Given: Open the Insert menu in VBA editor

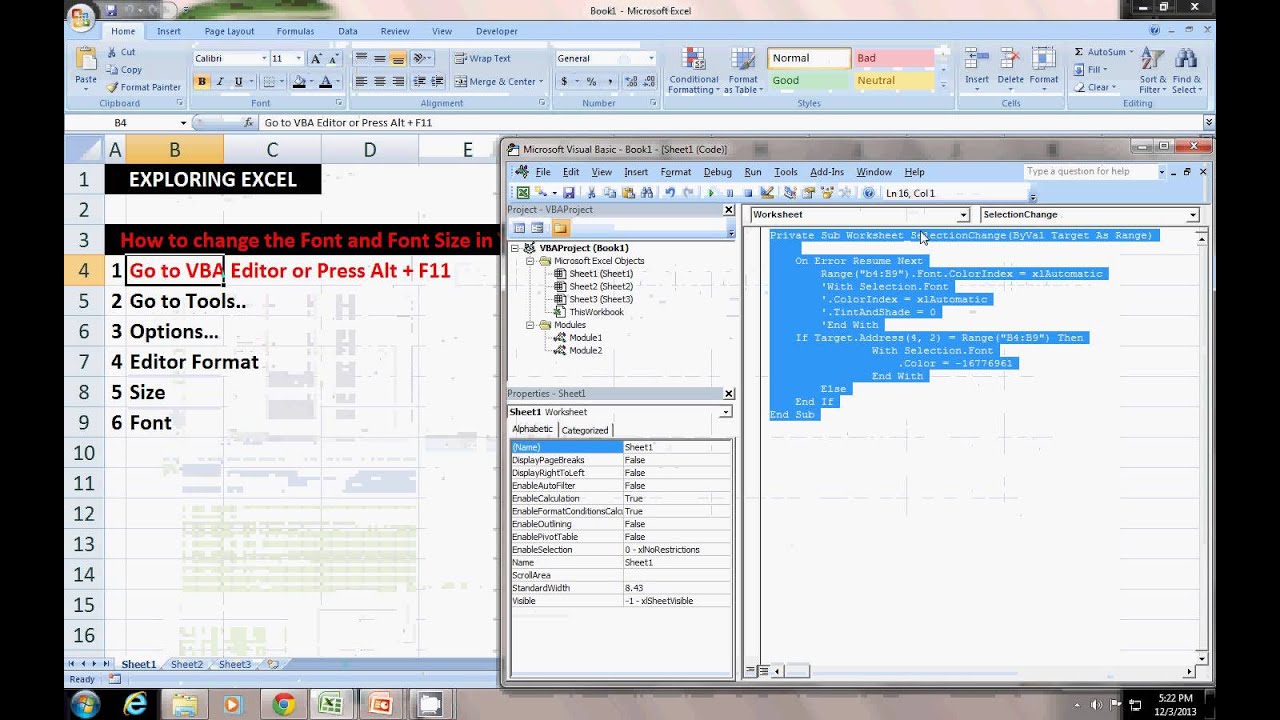Looking at the screenshot, I should click(x=636, y=172).
